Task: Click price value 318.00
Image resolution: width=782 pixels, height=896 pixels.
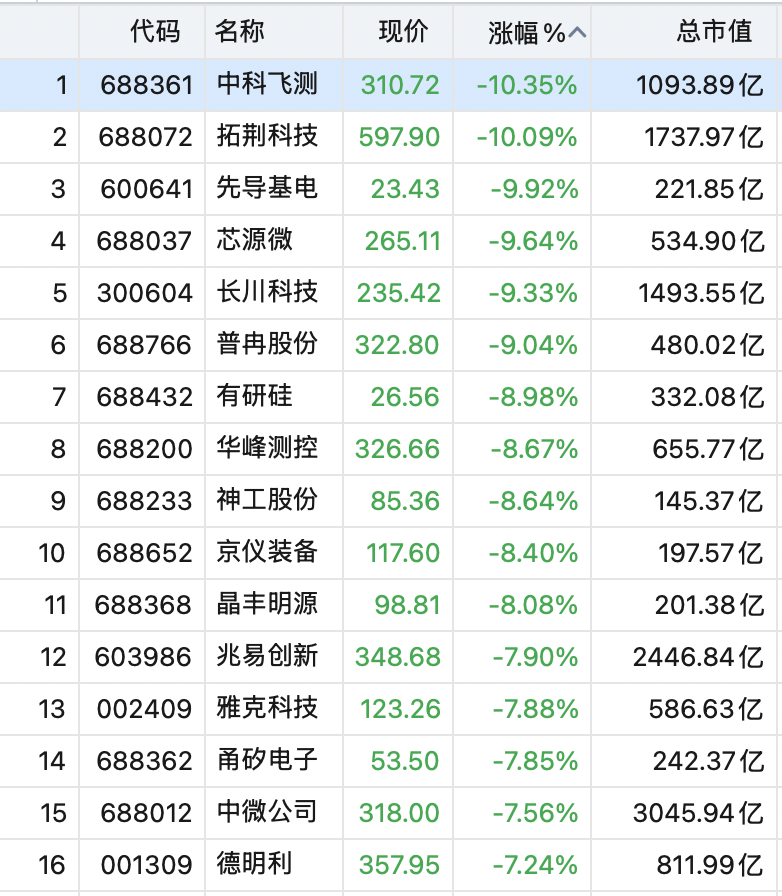Action: pos(399,814)
